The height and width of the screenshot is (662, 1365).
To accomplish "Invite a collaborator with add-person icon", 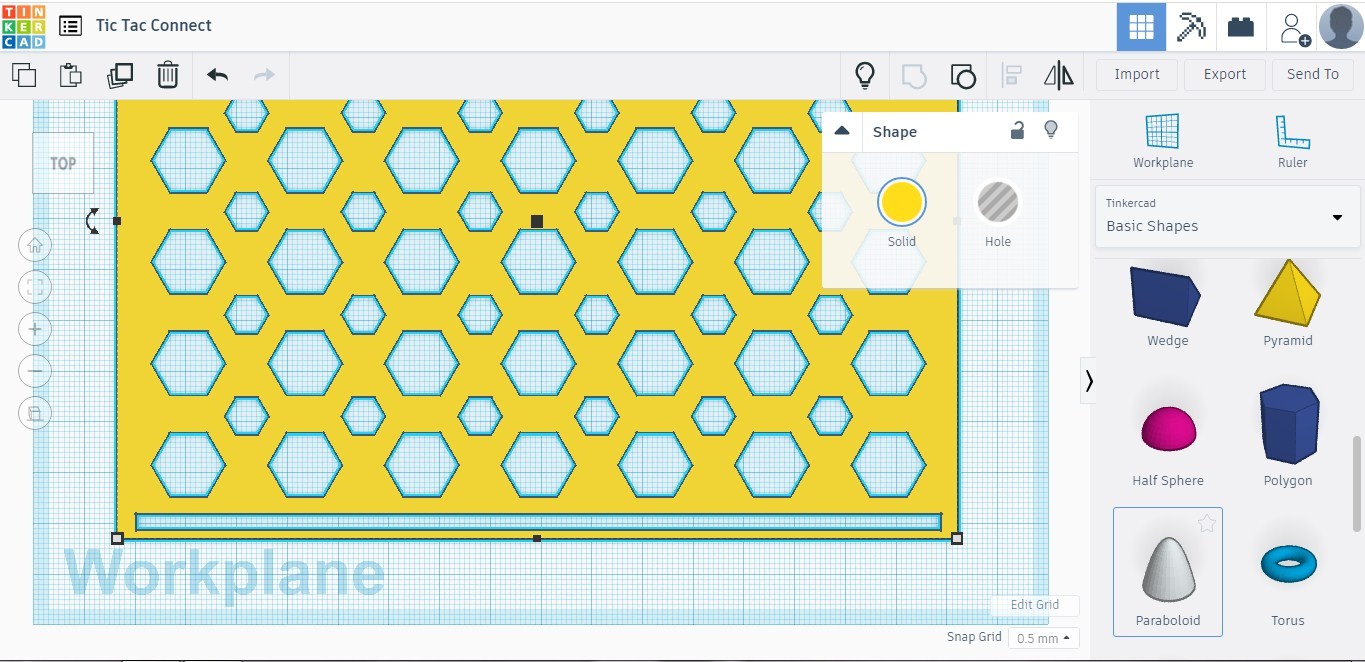I will (x=1294, y=28).
